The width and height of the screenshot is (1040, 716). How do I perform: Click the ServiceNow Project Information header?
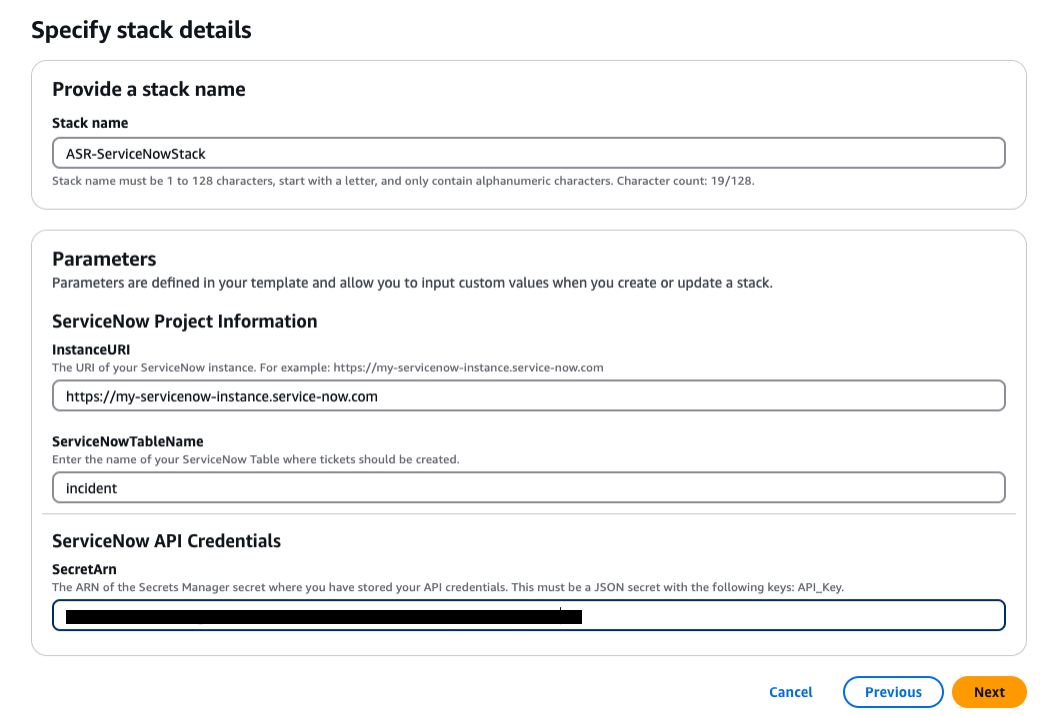click(x=185, y=321)
